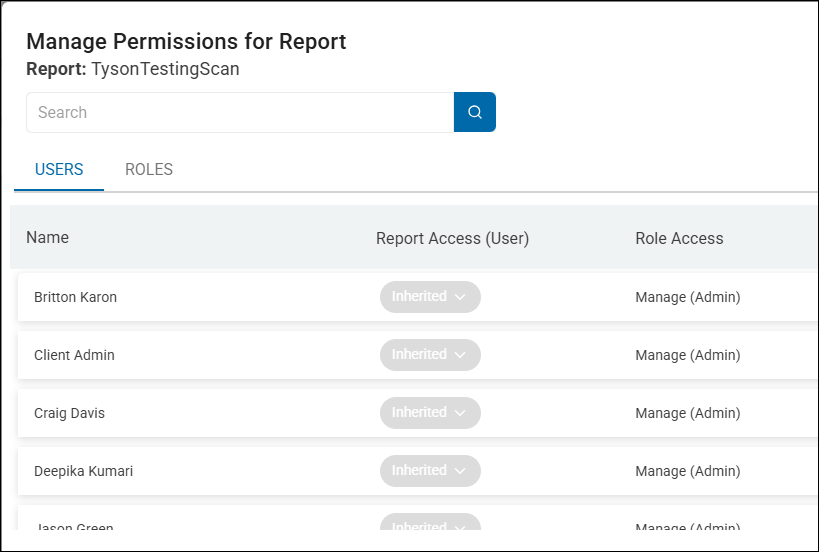The height and width of the screenshot is (552, 819).
Task: Open Inherited dropdown for Britton Karon
Action: click(x=430, y=297)
